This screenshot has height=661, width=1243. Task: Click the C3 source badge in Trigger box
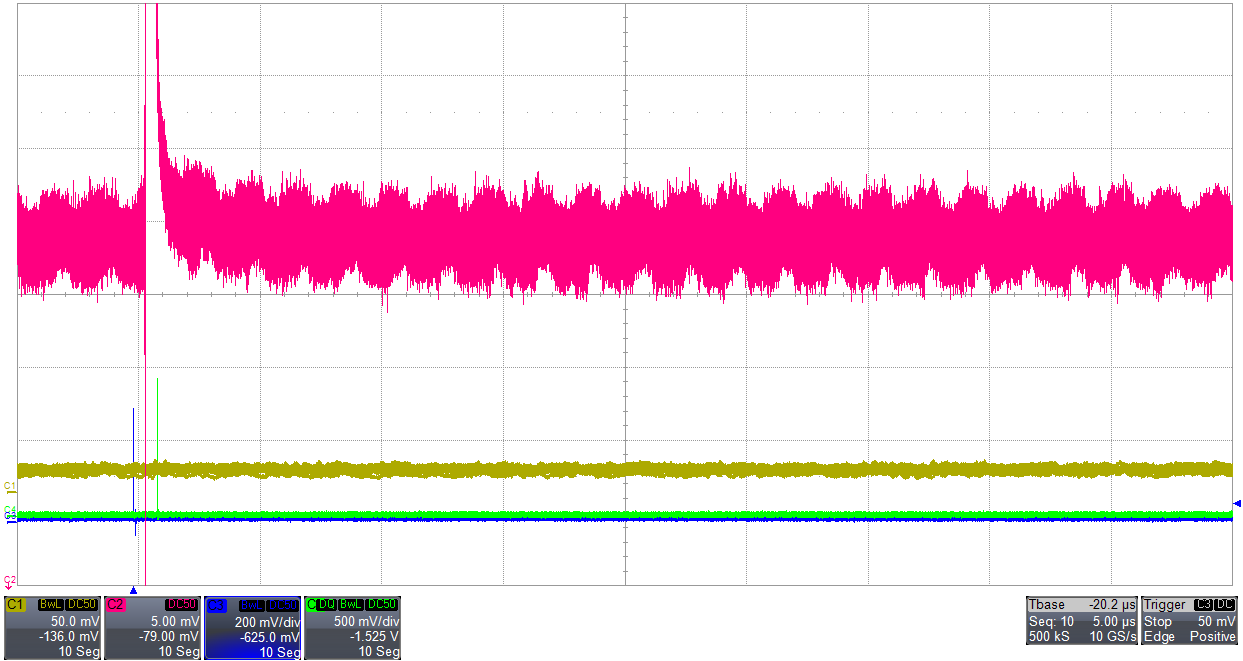point(1203,605)
